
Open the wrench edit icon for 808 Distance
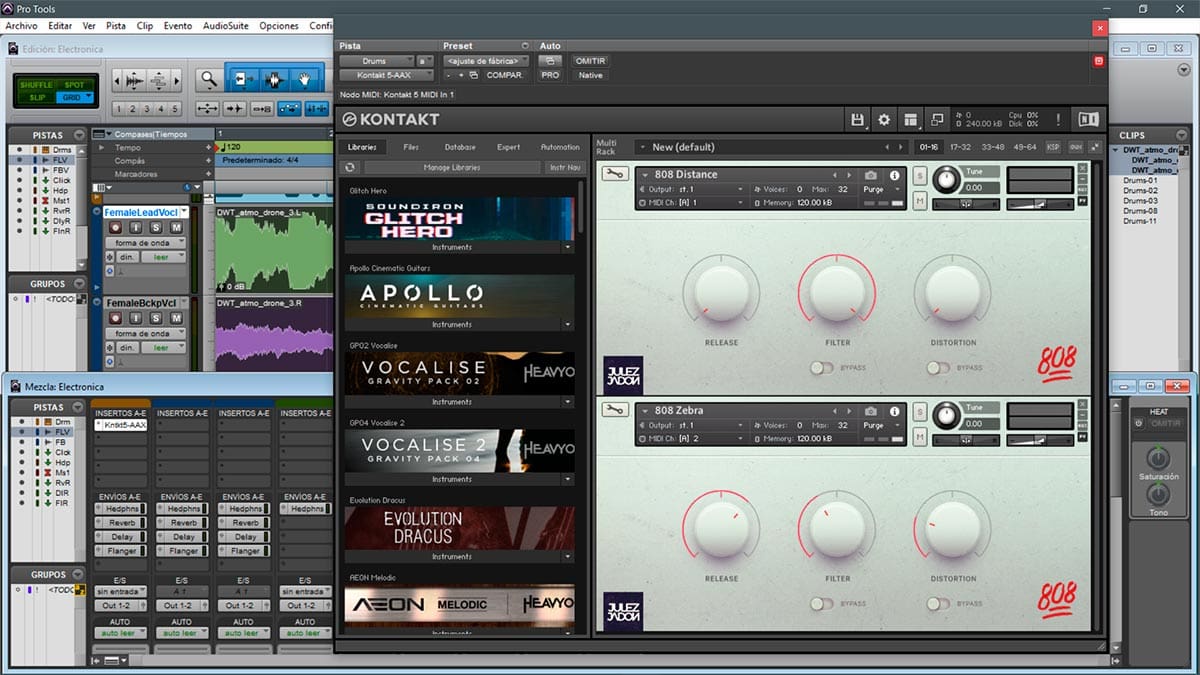614,174
